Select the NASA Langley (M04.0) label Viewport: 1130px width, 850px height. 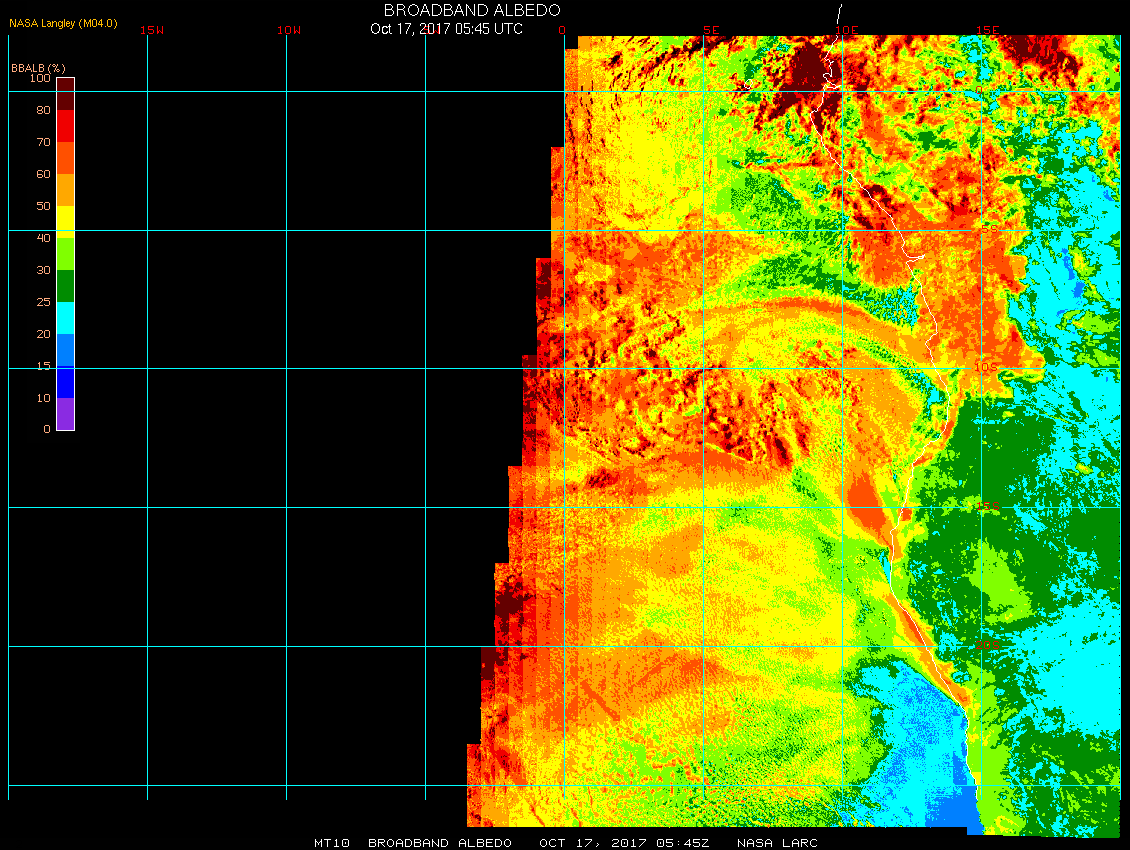(x=63, y=22)
